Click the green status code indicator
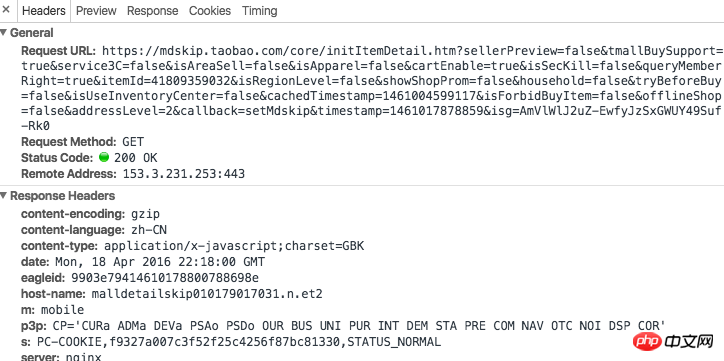The height and width of the screenshot is (361, 724). point(104,157)
